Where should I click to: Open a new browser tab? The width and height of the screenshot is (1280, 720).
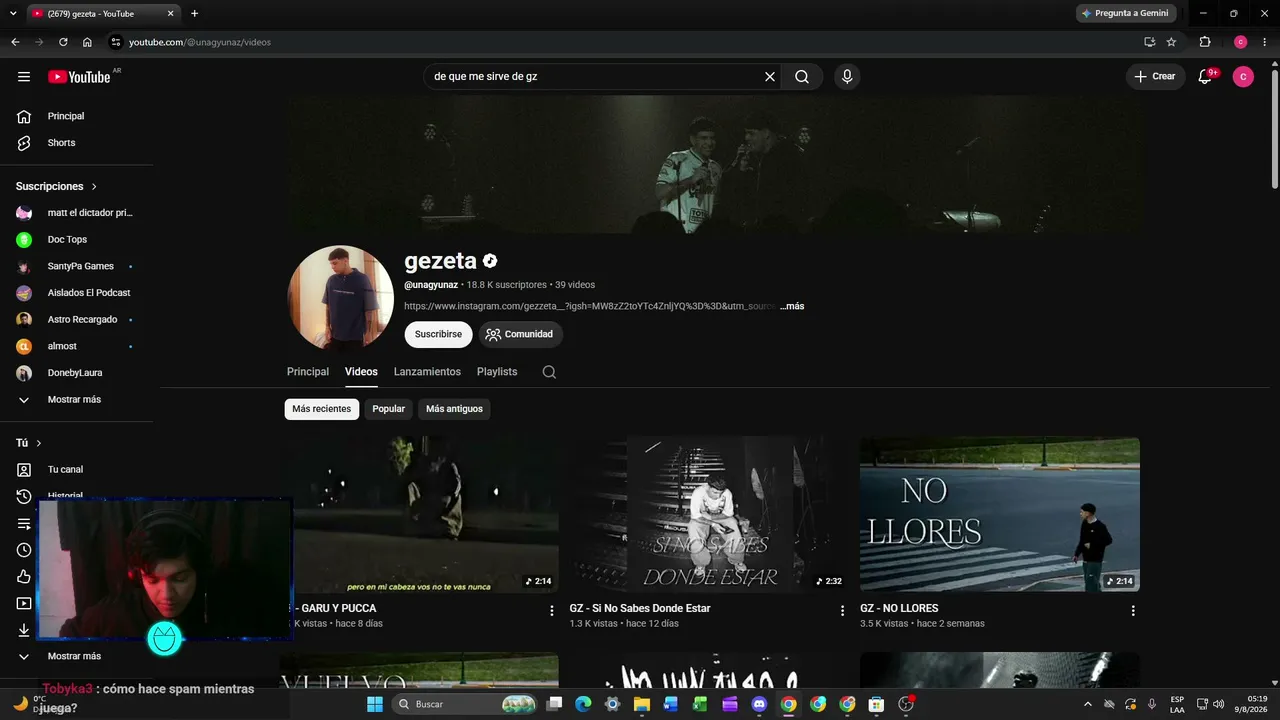tap(194, 13)
